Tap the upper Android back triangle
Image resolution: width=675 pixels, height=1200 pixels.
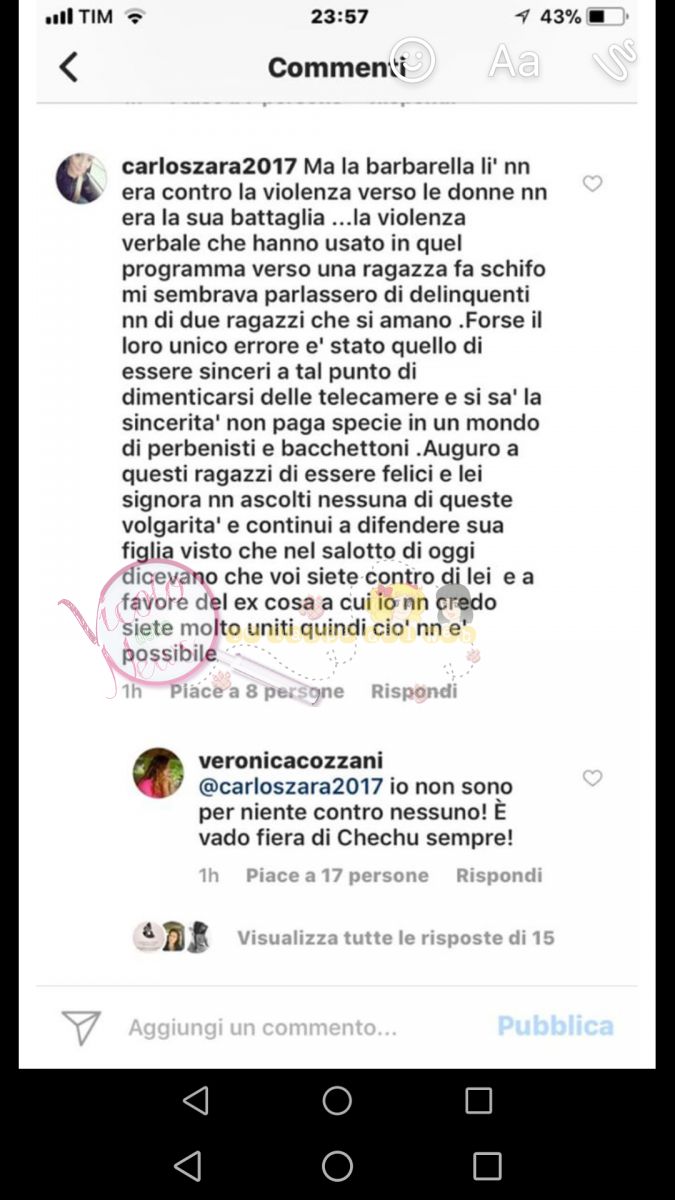pyautogui.click(x=196, y=1100)
